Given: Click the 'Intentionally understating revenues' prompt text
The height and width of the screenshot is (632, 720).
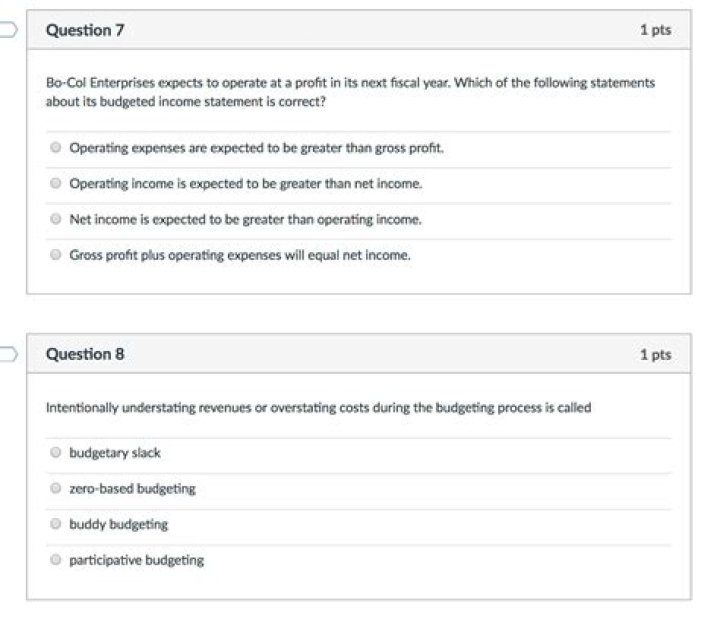Looking at the screenshot, I should (x=318, y=408).
